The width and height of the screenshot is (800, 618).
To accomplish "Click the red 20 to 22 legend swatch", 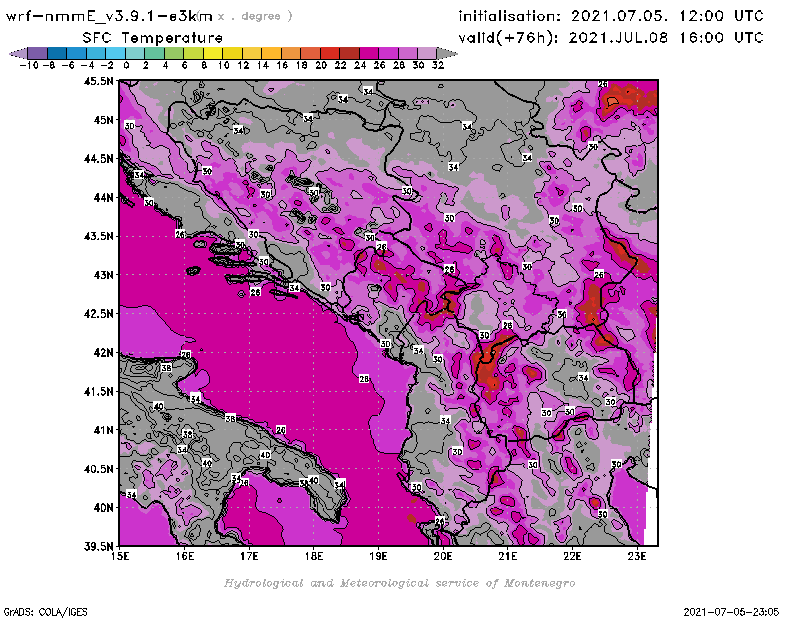I will tap(330, 53).
